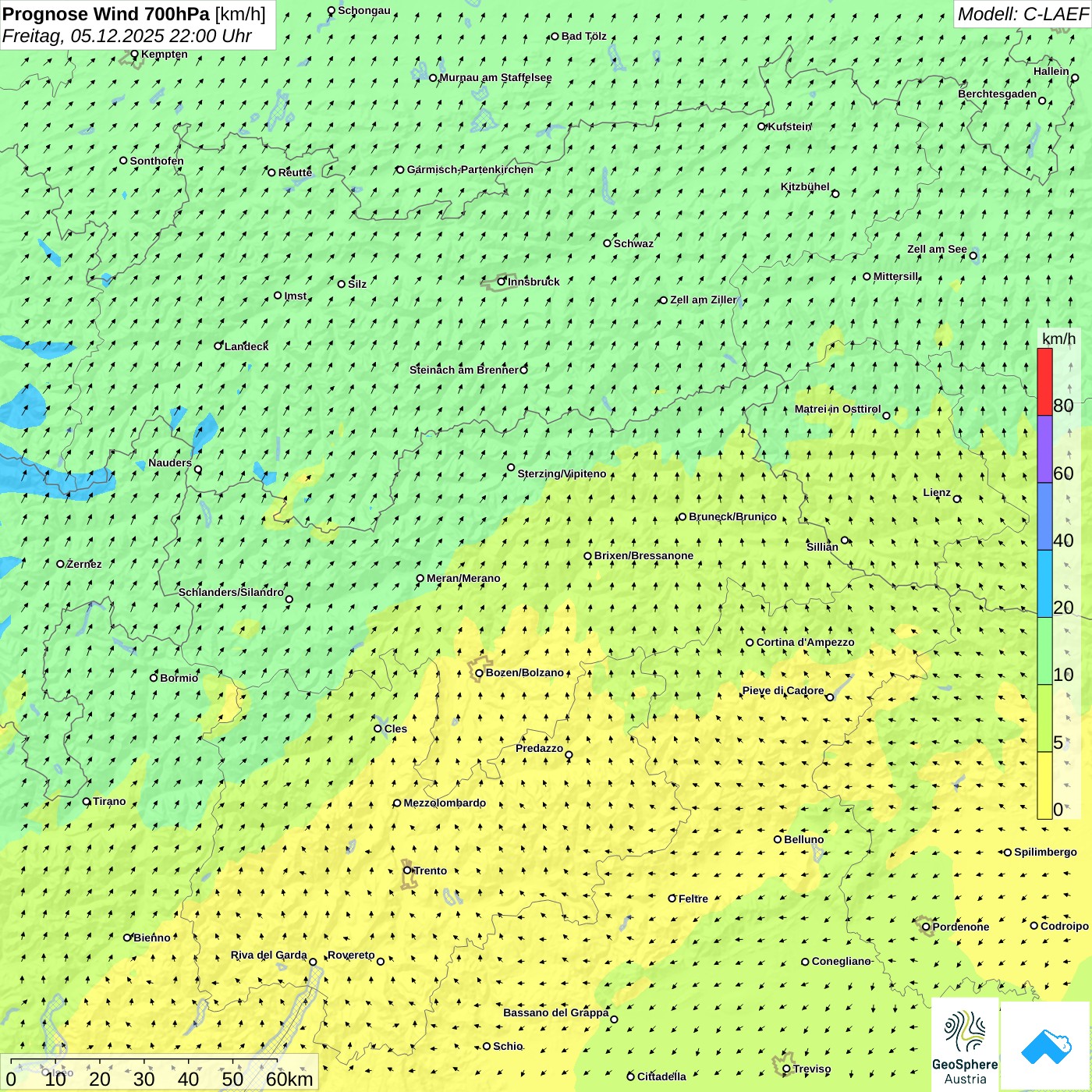Select the dark blue legend segment
1092x1092 pixels.
click(x=1044, y=516)
